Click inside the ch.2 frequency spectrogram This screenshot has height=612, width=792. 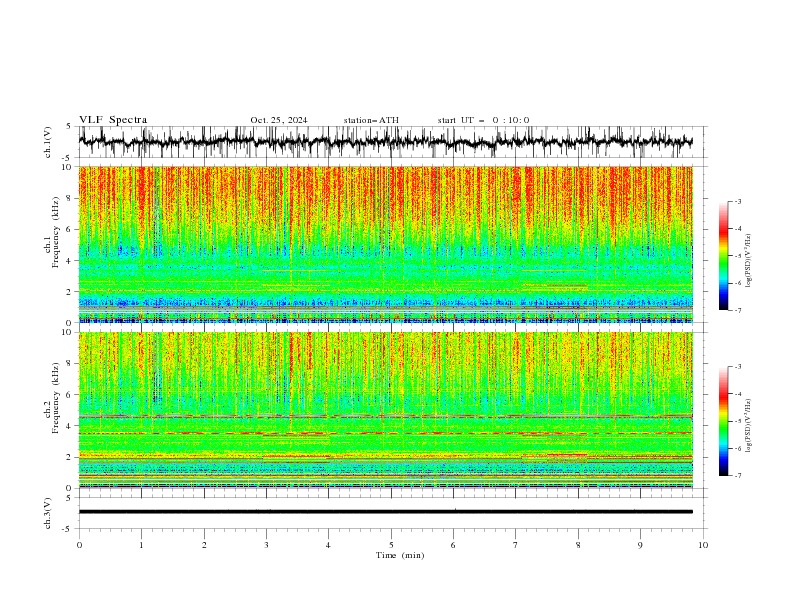click(x=385, y=410)
